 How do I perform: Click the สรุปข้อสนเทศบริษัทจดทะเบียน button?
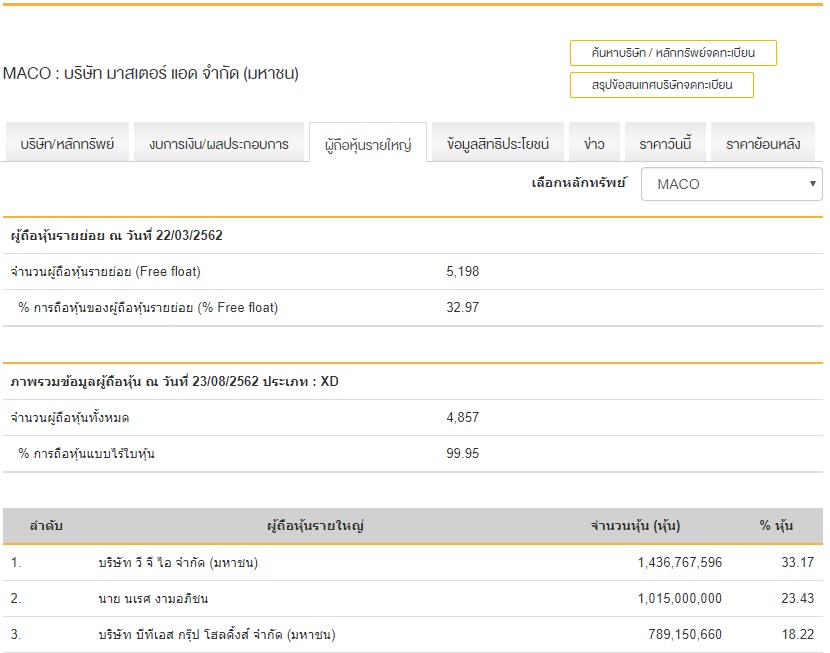point(662,85)
